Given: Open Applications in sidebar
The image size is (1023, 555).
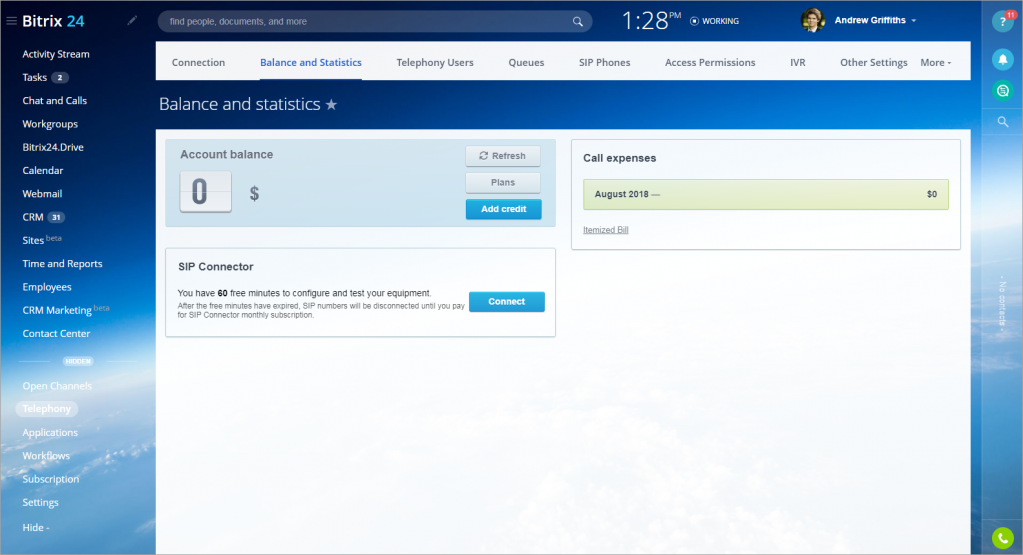Looking at the screenshot, I should 50,432.
